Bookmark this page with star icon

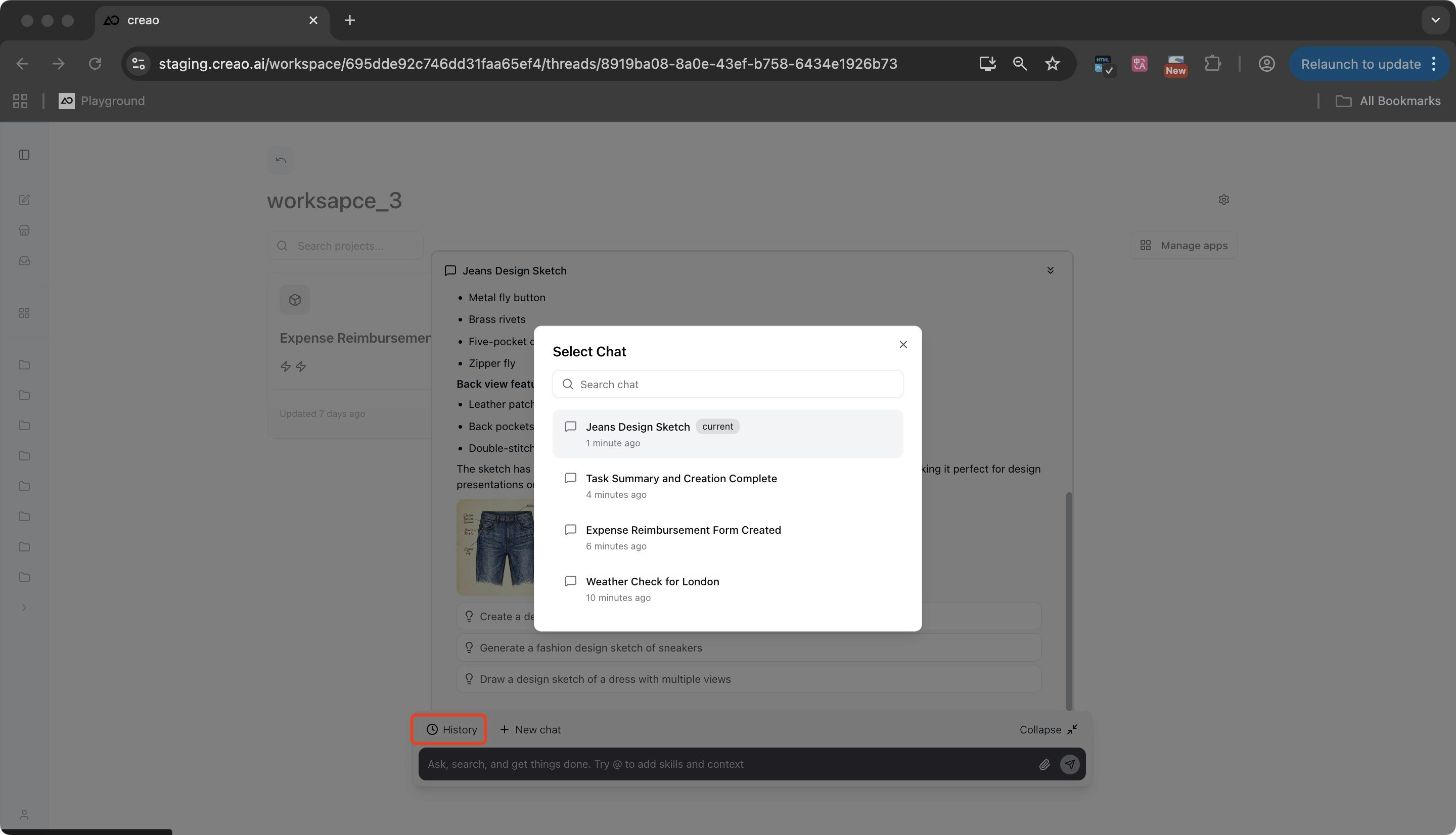tap(1052, 64)
